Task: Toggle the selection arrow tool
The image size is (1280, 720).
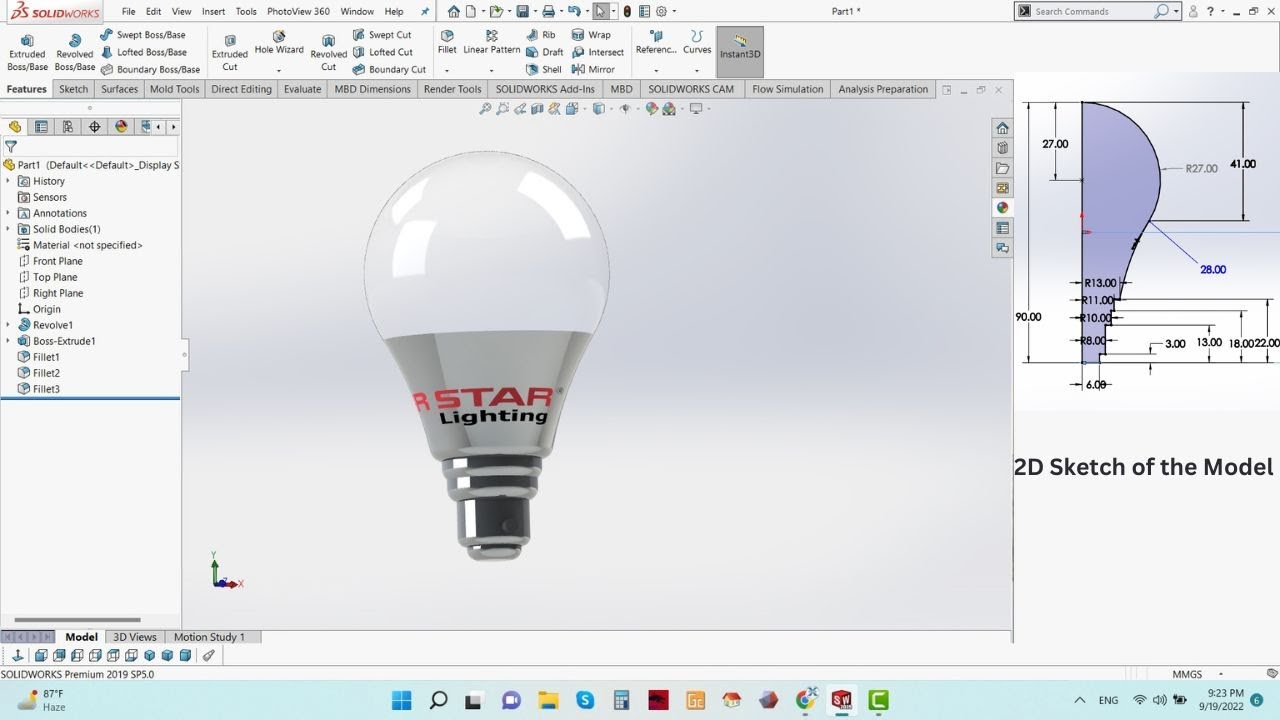Action: coord(600,11)
